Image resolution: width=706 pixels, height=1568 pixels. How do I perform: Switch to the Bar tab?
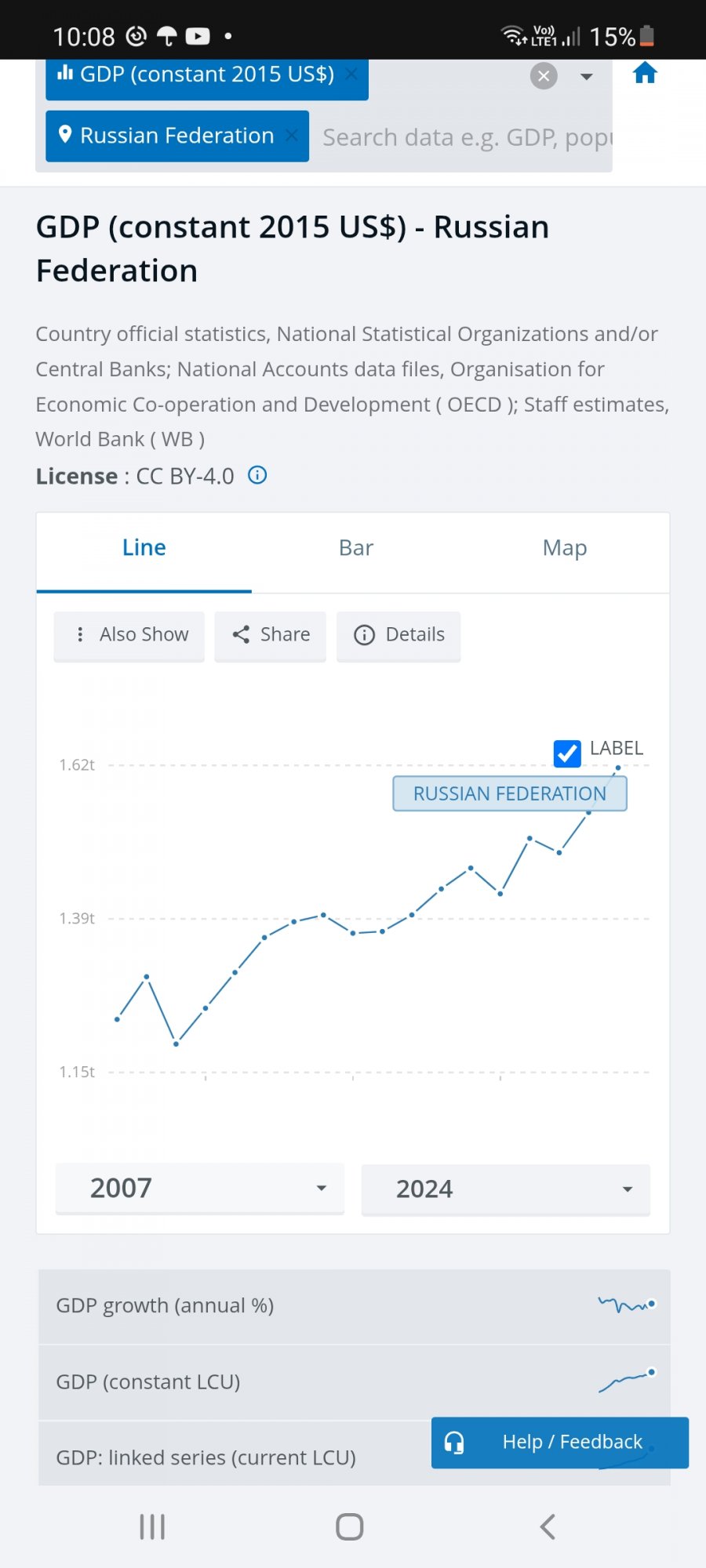click(x=356, y=548)
